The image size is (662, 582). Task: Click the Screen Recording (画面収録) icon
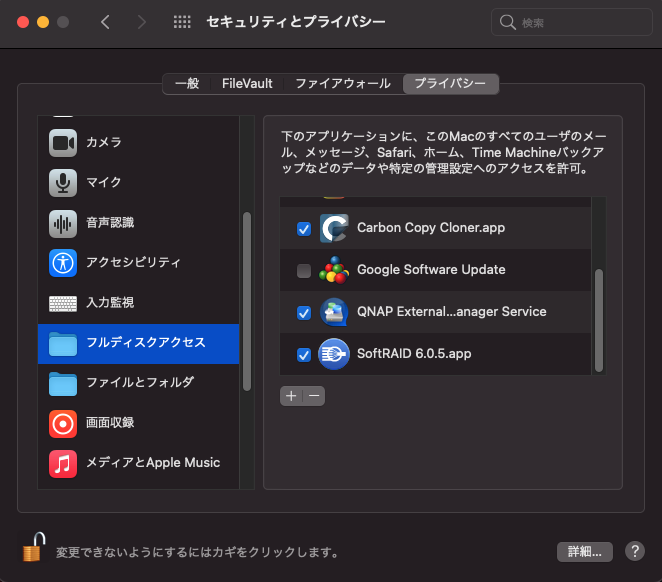click(x=63, y=424)
